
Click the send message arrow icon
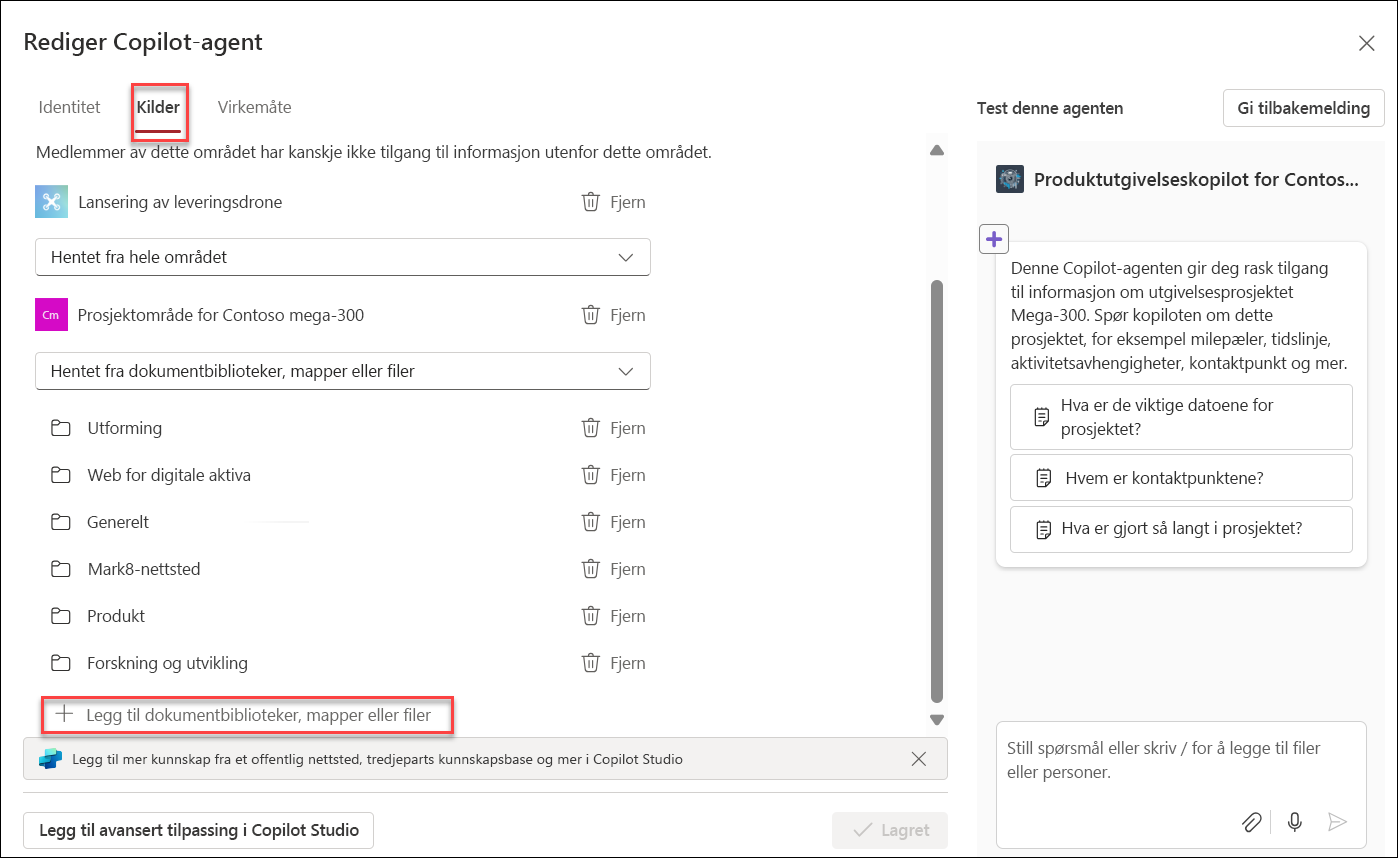click(x=1337, y=822)
